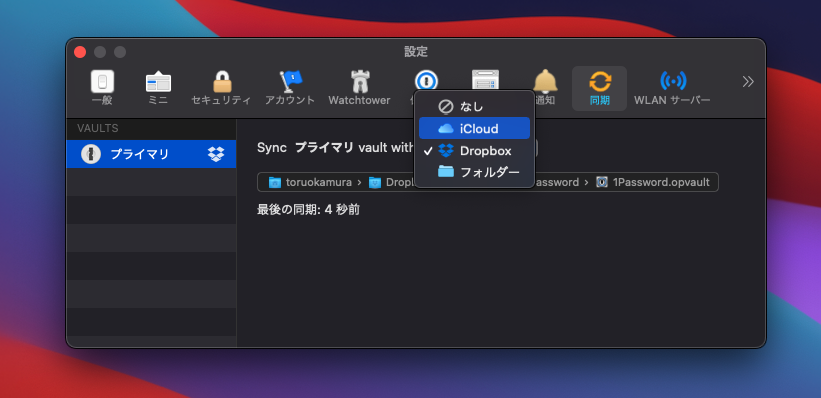Screen dimensions: 821x398
Task: Open the WLAN サーバー pane
Action: pyautogui.click(x=672, y=88)
